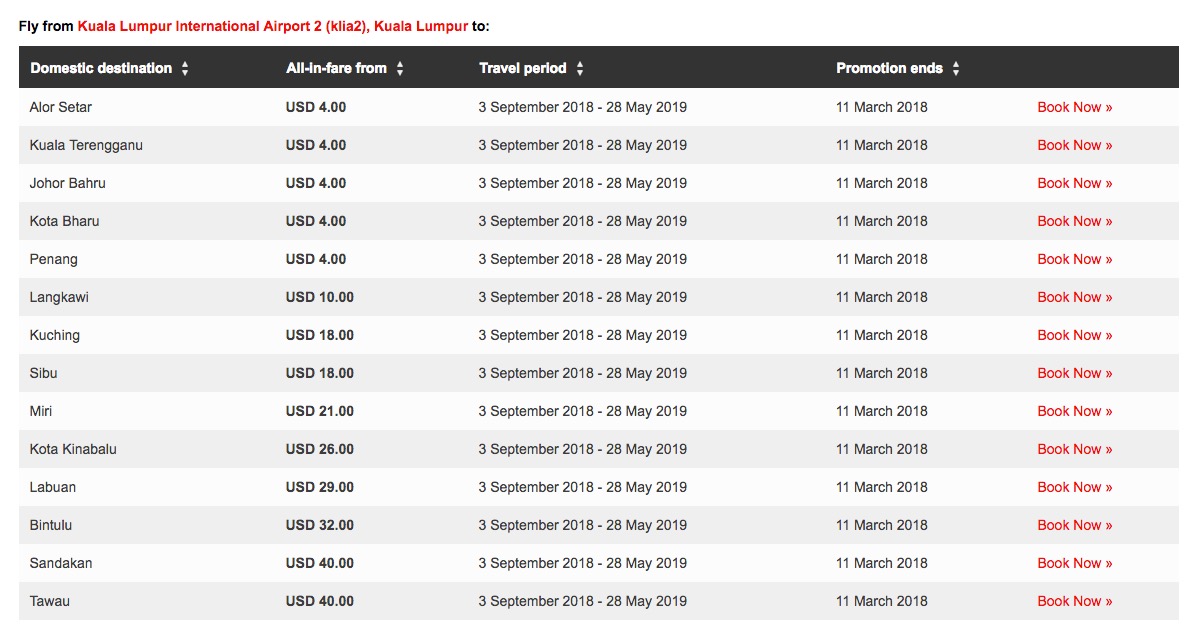This screenshot has height=628, width=1193.
Task: Click the USD 4.00 fare for Penang
Action: point(316,260)
